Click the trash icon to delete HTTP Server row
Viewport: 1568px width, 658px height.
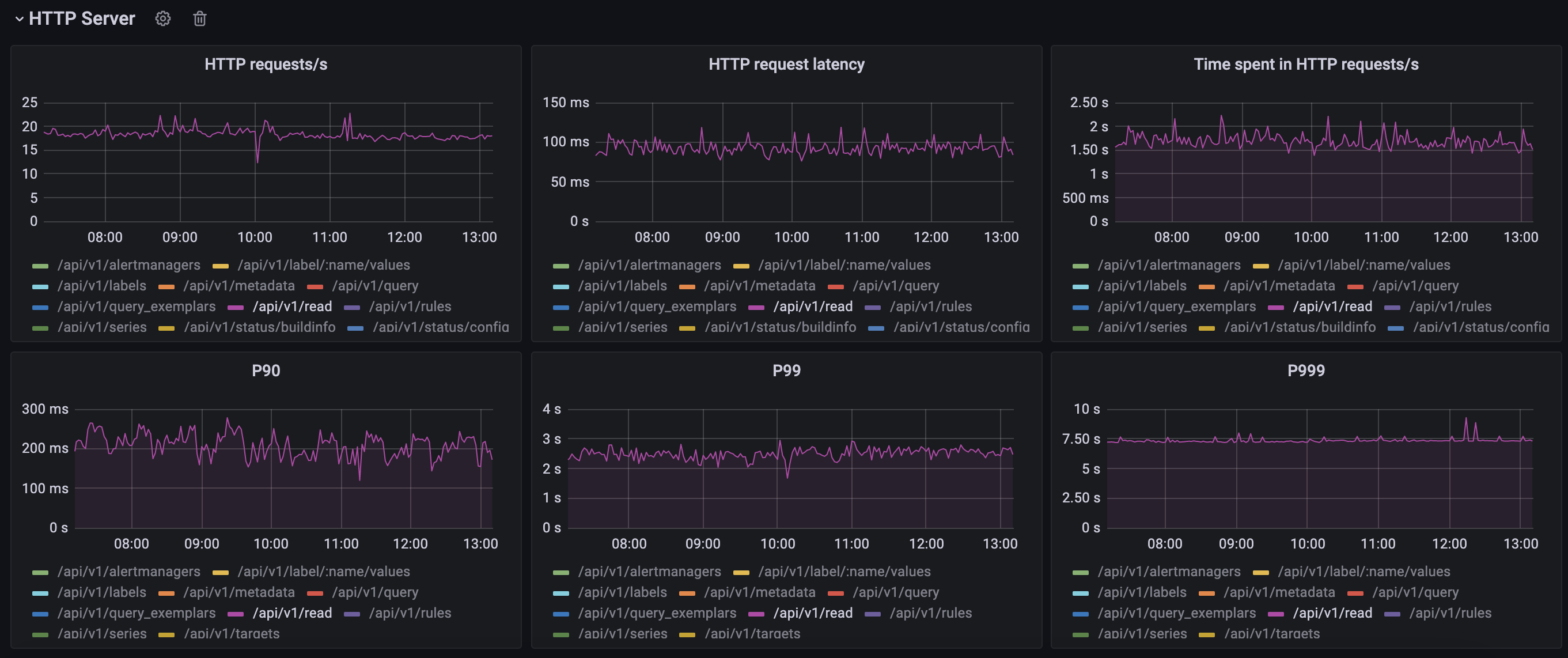200,19
